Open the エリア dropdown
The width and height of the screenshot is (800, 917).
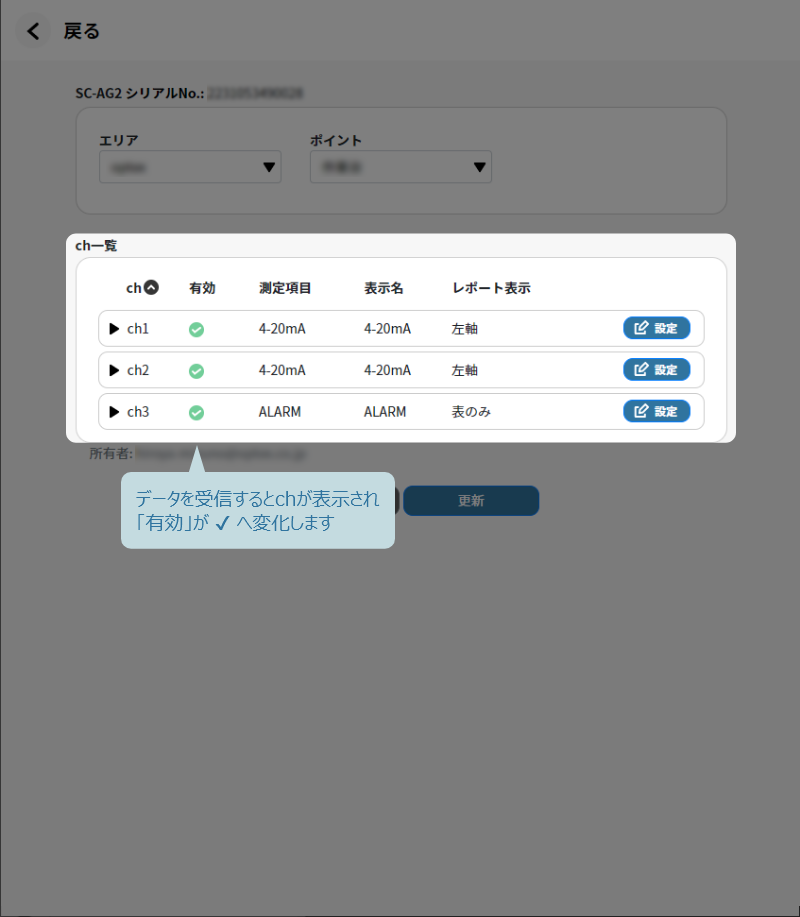click(x=190, y=167)
